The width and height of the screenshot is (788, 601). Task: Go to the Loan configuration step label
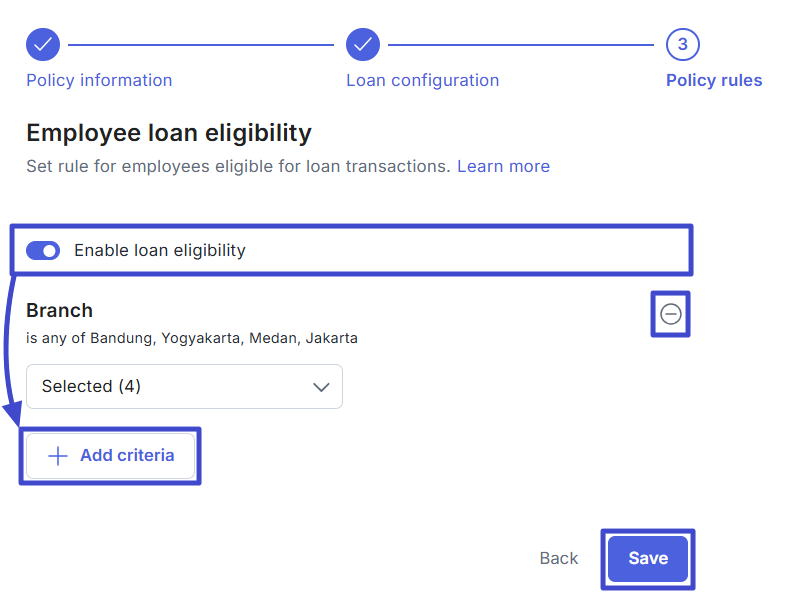[422, 80]
